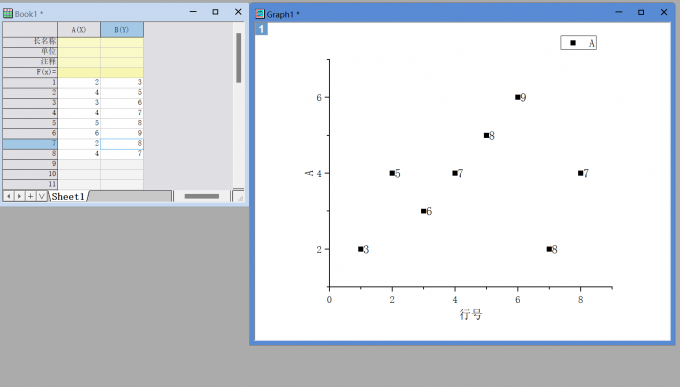The image size is (680, 387).
Task: Click the black square legend symbol
Action: click(573, 43)
